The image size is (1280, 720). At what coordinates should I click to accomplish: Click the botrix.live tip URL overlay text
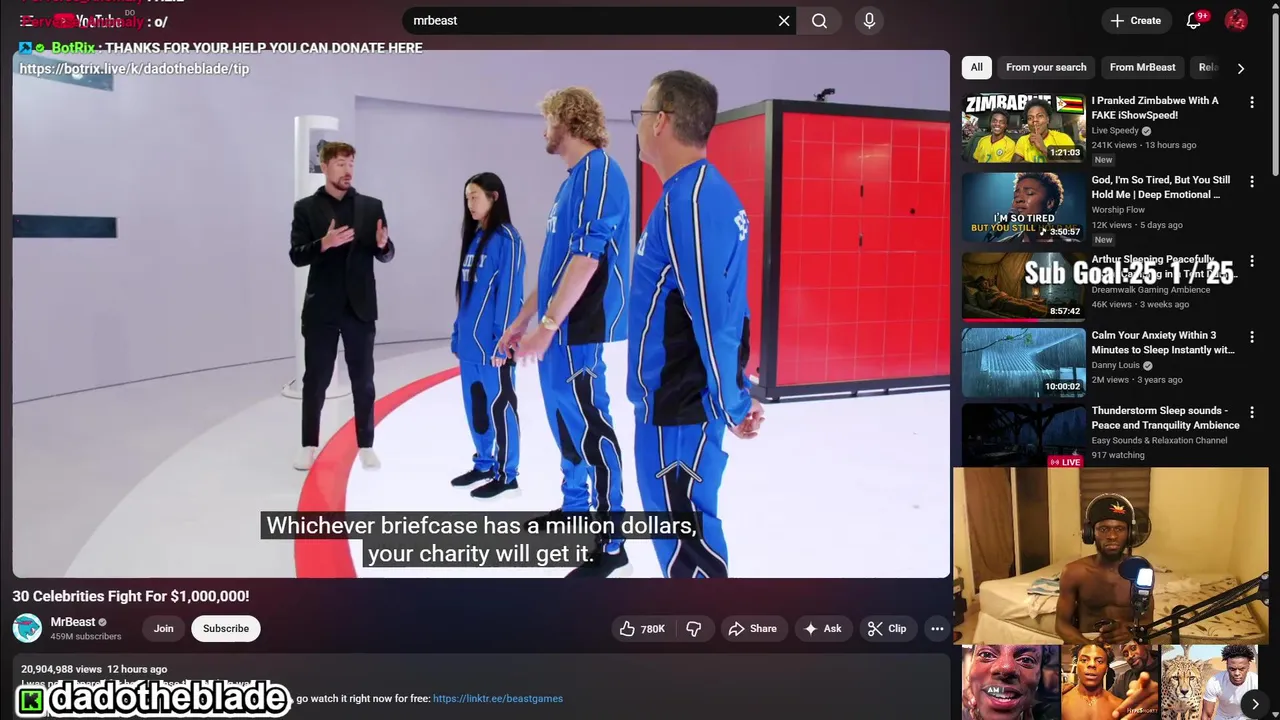pos(134,69)
